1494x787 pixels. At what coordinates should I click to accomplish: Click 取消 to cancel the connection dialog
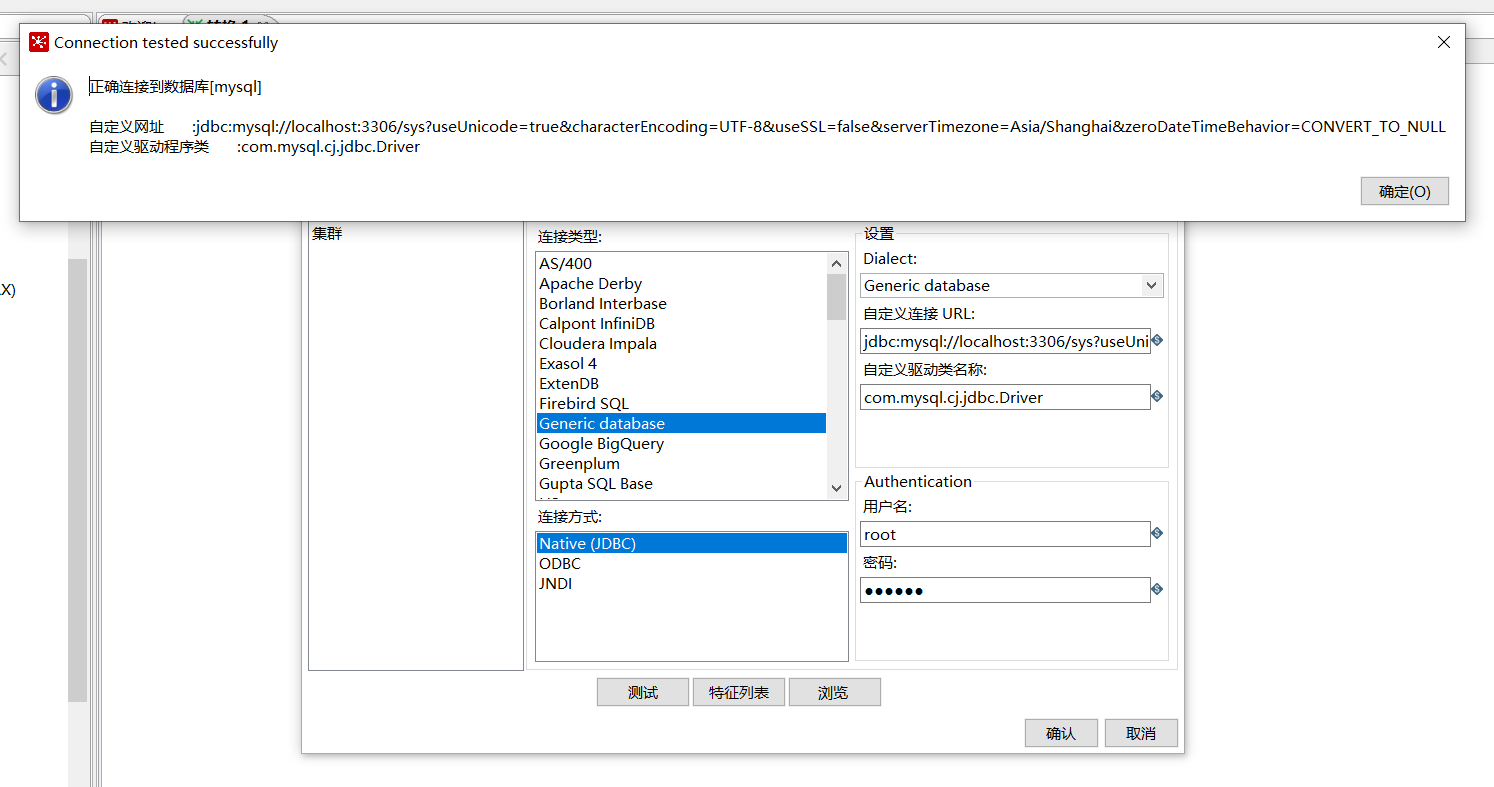(x=1140, y=732)
